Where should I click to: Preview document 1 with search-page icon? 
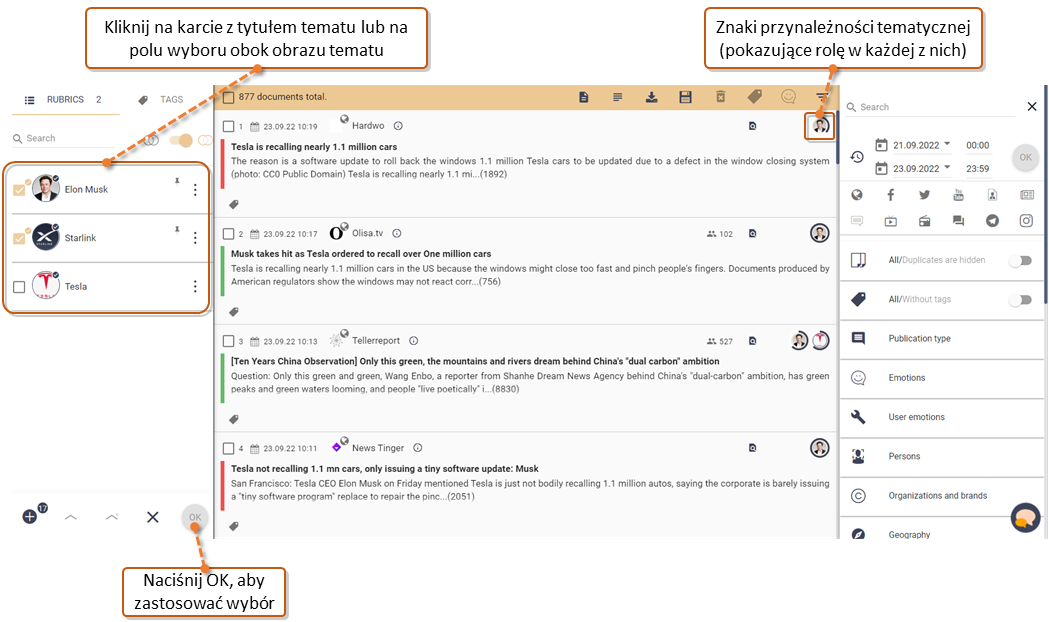753,126
